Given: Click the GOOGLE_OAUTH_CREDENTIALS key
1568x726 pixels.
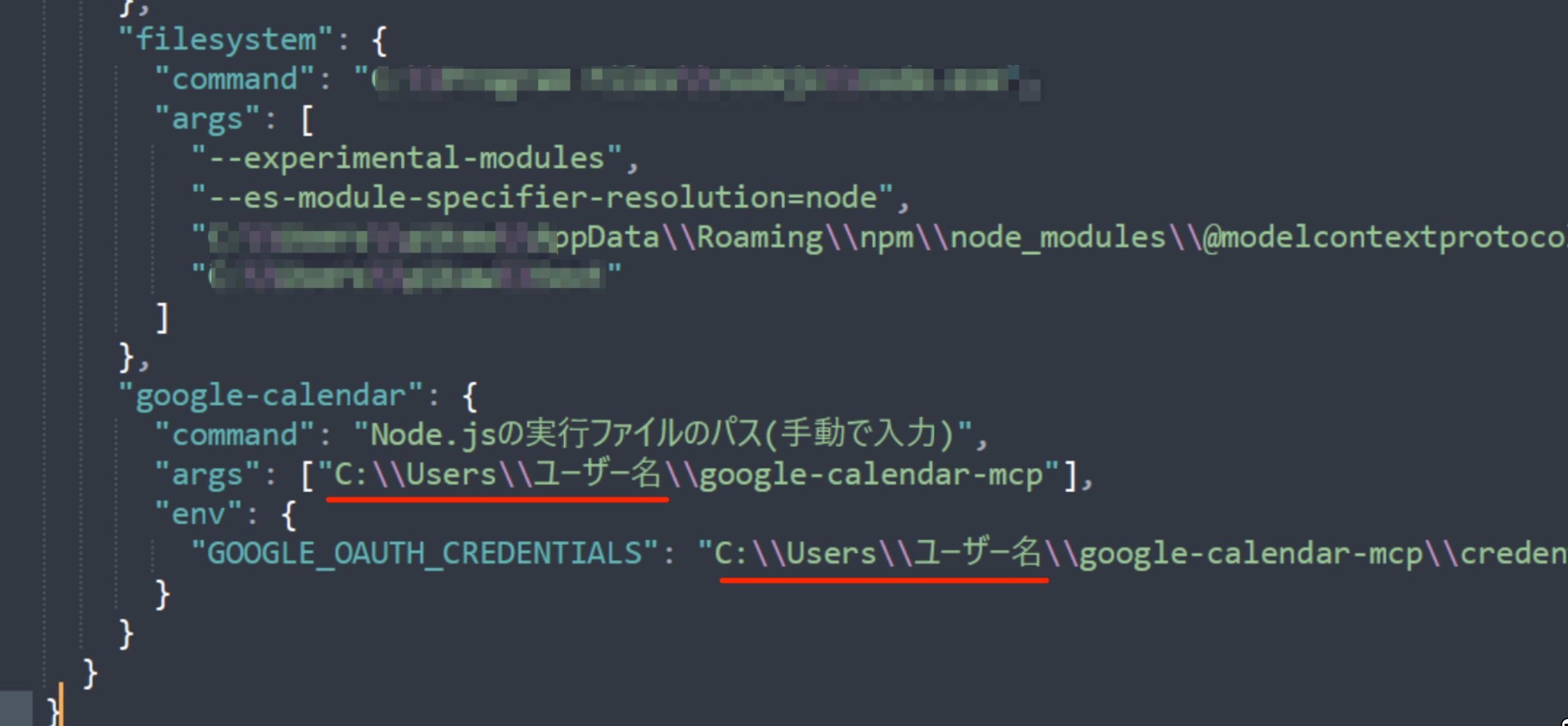Looking at the screenshot, I should tap(425, 554).
